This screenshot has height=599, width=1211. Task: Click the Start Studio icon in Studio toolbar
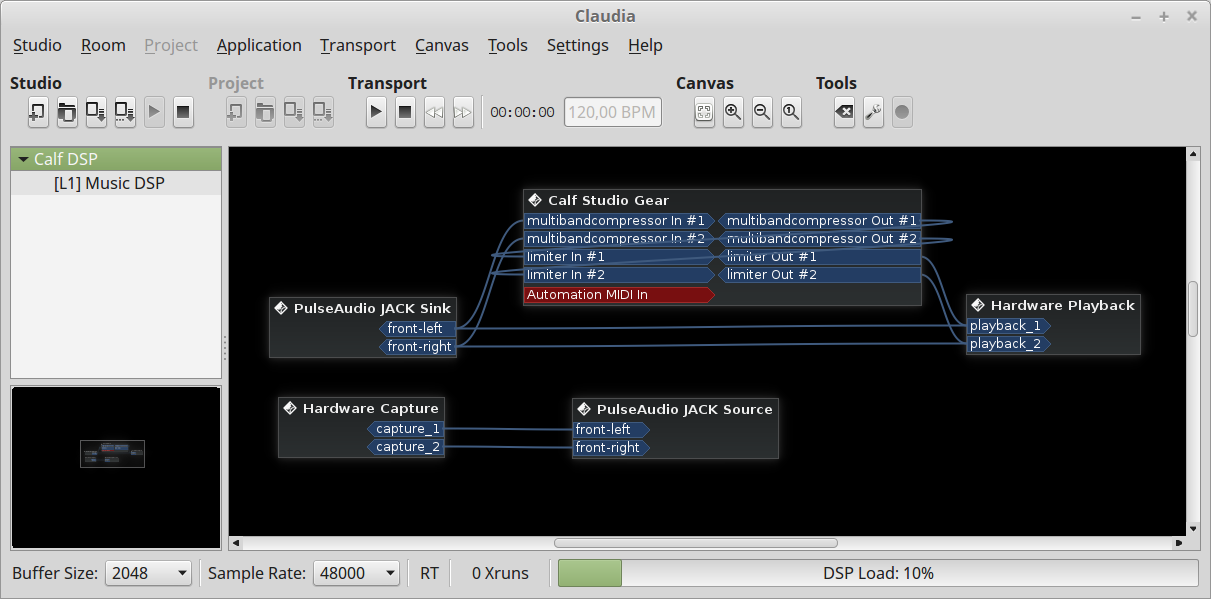click(154, 112)
